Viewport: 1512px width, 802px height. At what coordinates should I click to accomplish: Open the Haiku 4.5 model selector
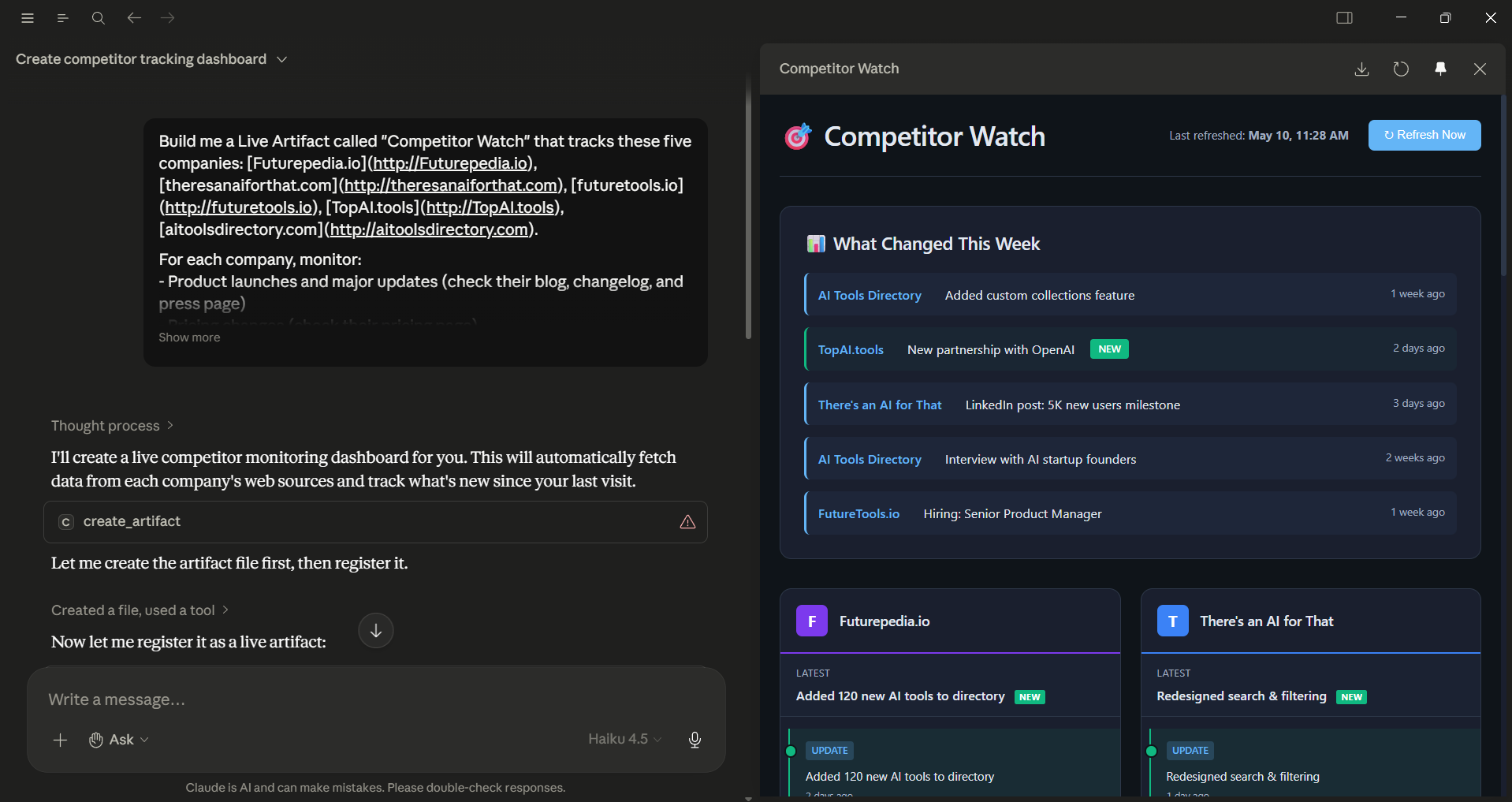[x=624, y=740]
